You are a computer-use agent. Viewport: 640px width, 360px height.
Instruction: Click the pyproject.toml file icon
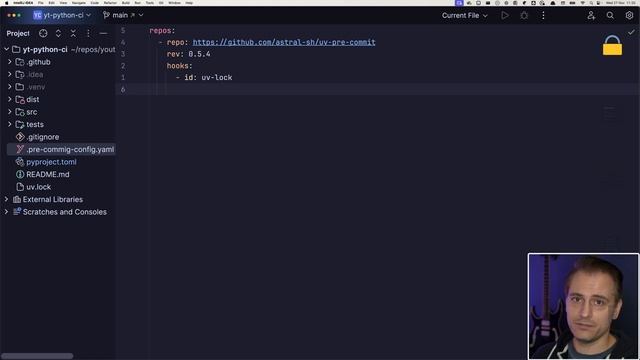click(20, 162)
